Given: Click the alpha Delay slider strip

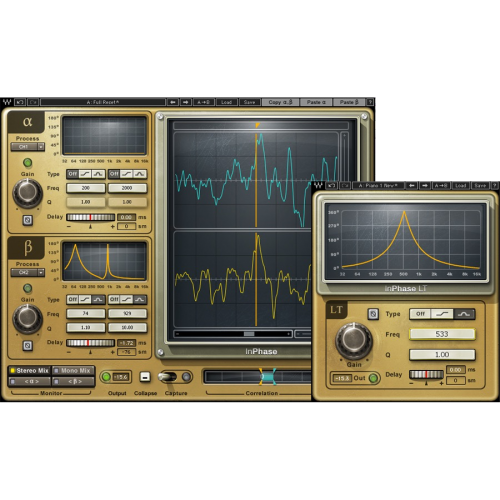Looking at the screenshot, I should pos(91,217).
